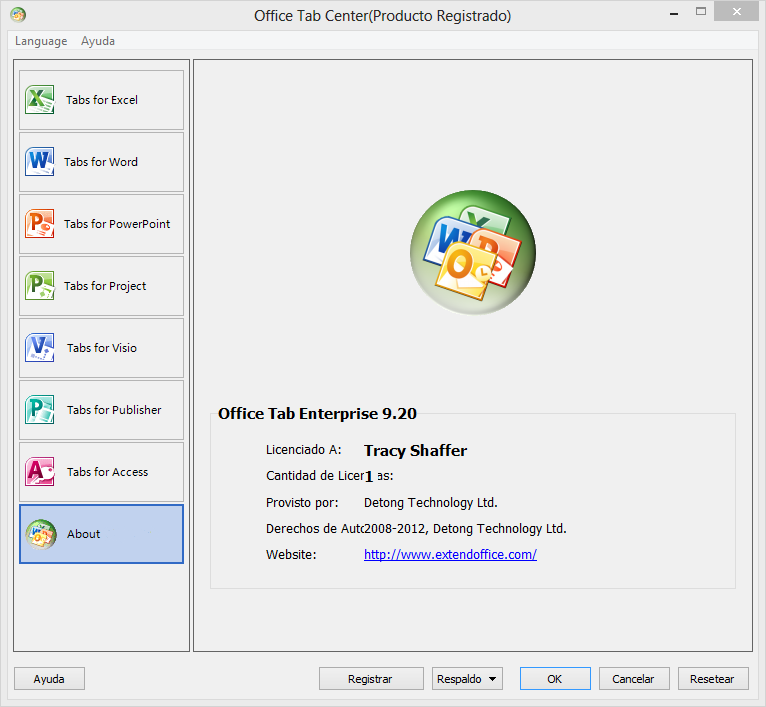Close the Office Tab Center window
This screenshot has width=766, height=707.
[x=737, y=12]
